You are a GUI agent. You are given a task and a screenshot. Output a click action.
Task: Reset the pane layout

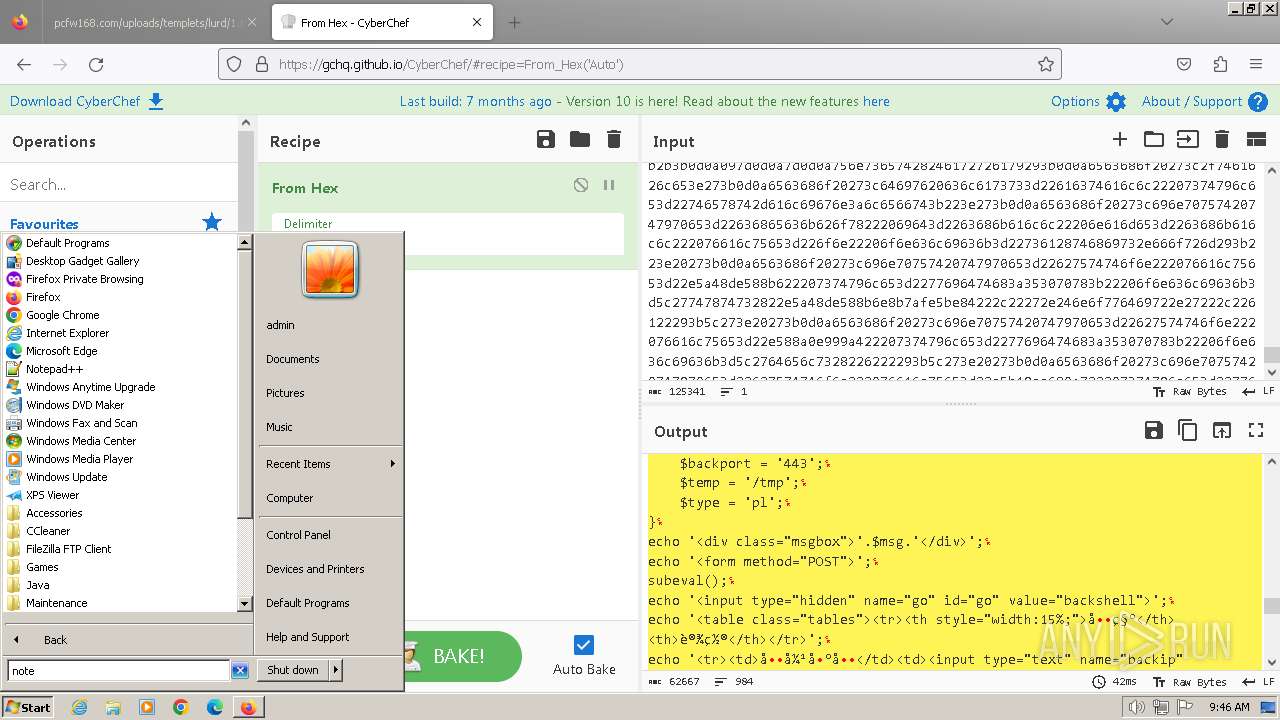[x=1256, y=140]
